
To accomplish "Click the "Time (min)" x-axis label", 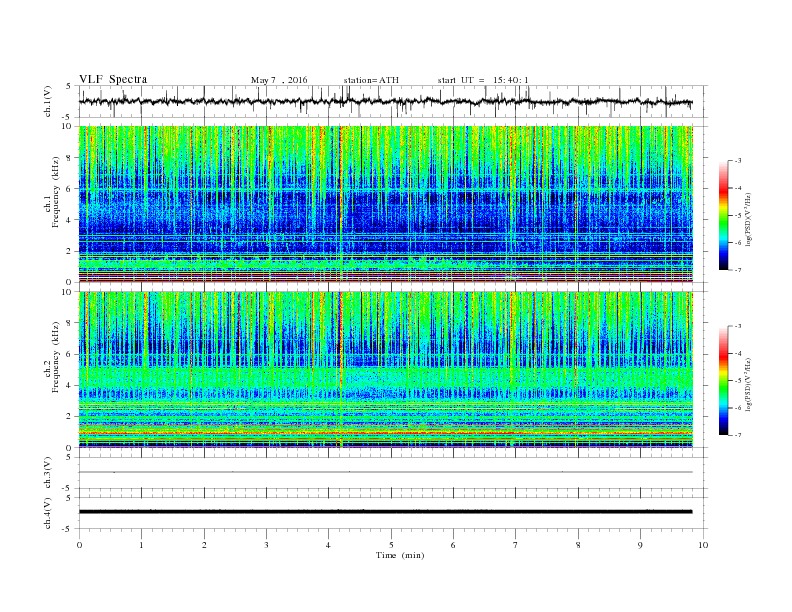I will point(400,555).
